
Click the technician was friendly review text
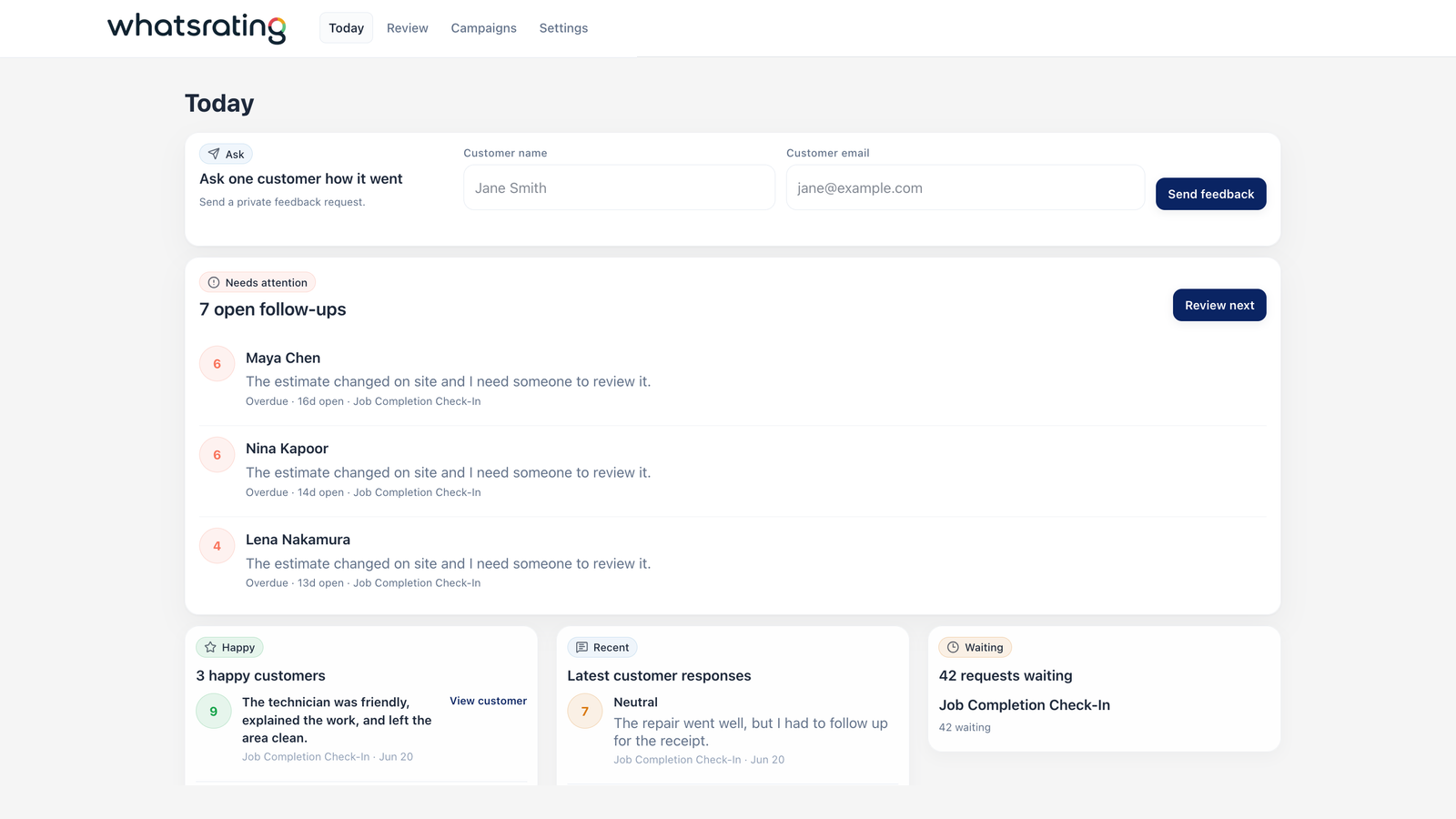337,720
